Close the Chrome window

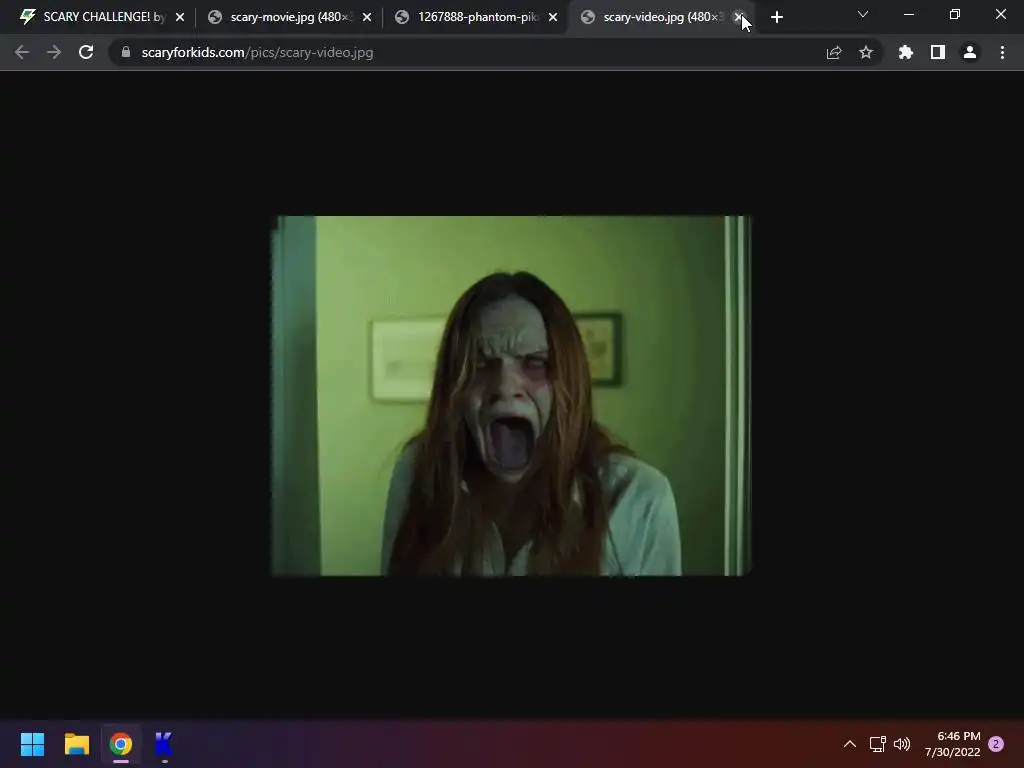pos(1000,14)
